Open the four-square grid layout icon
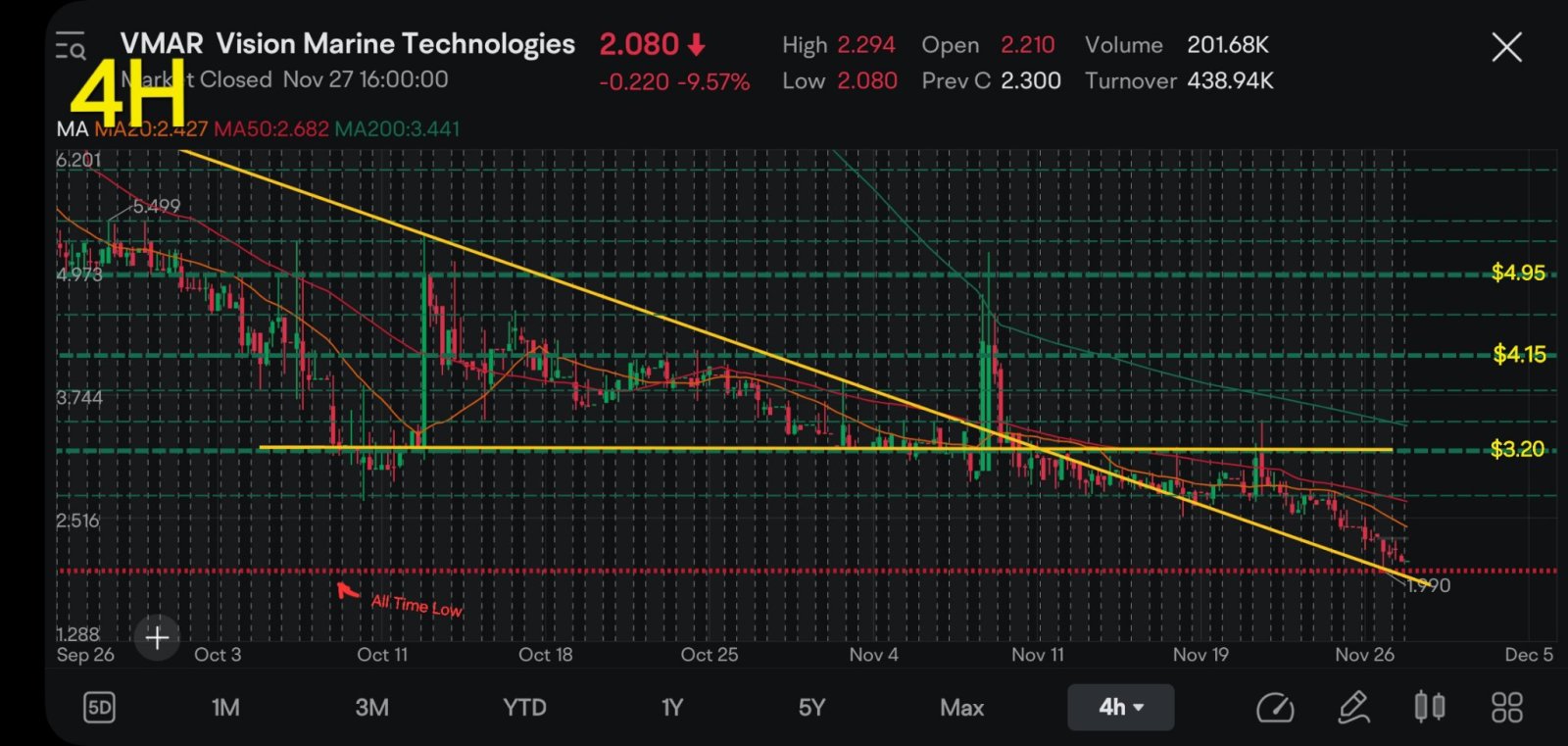Screen dimensions: 1568x746 click(x=1506, y=707)
